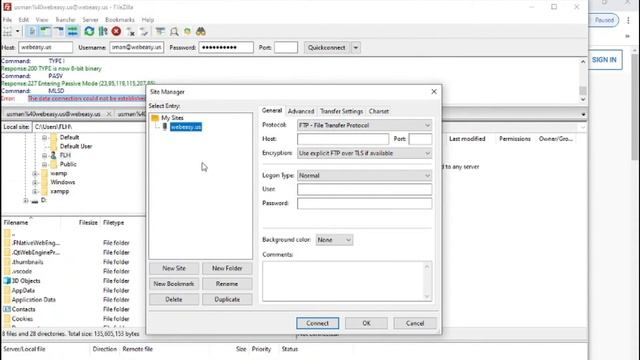640x360 pixels.
Task: Open the Transfer menu
Action: 65,20
